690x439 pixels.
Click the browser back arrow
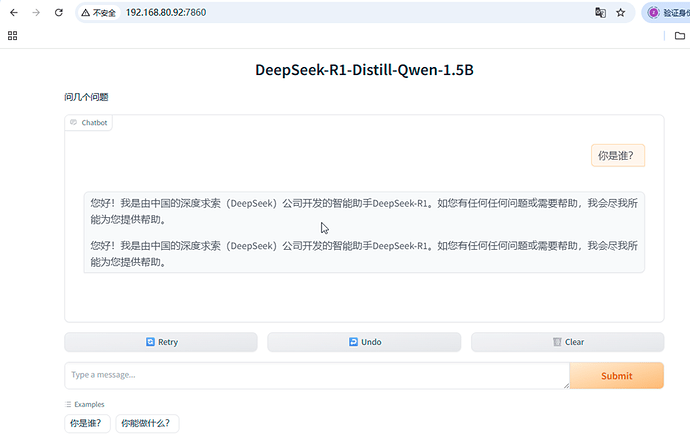(x=13, y=13)
